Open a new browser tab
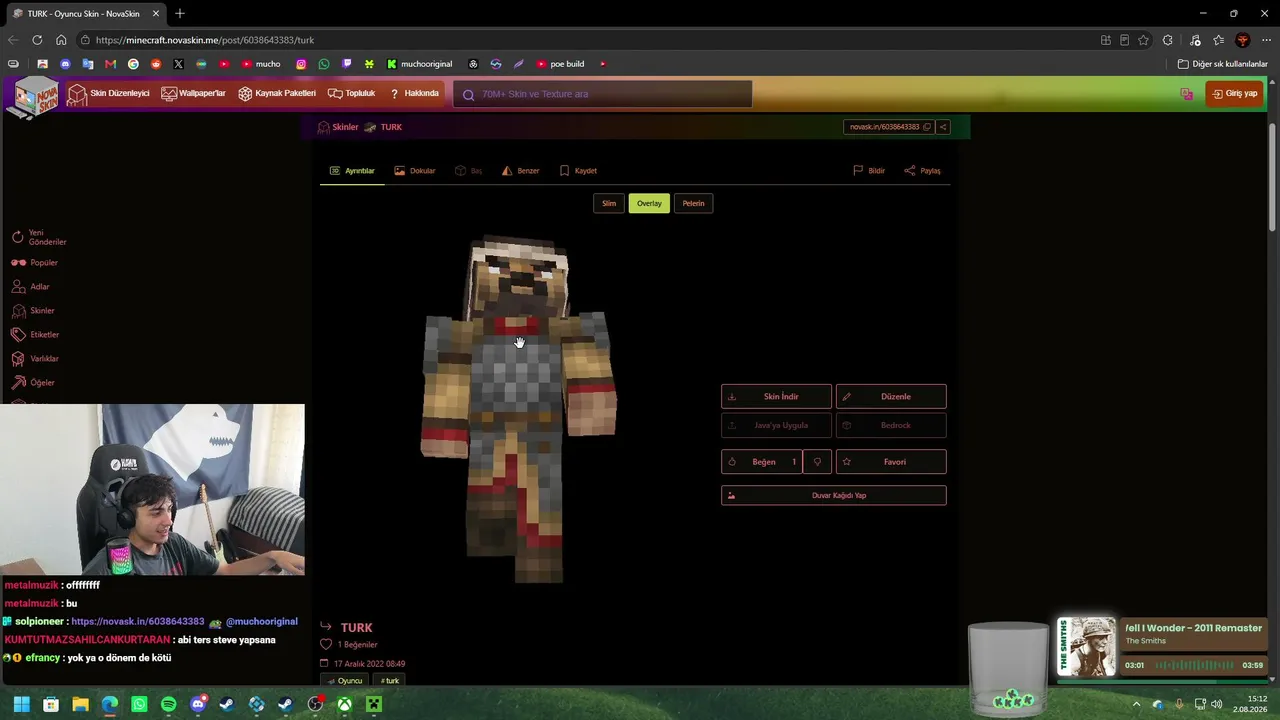1280x720 pixels. [180, 14]
